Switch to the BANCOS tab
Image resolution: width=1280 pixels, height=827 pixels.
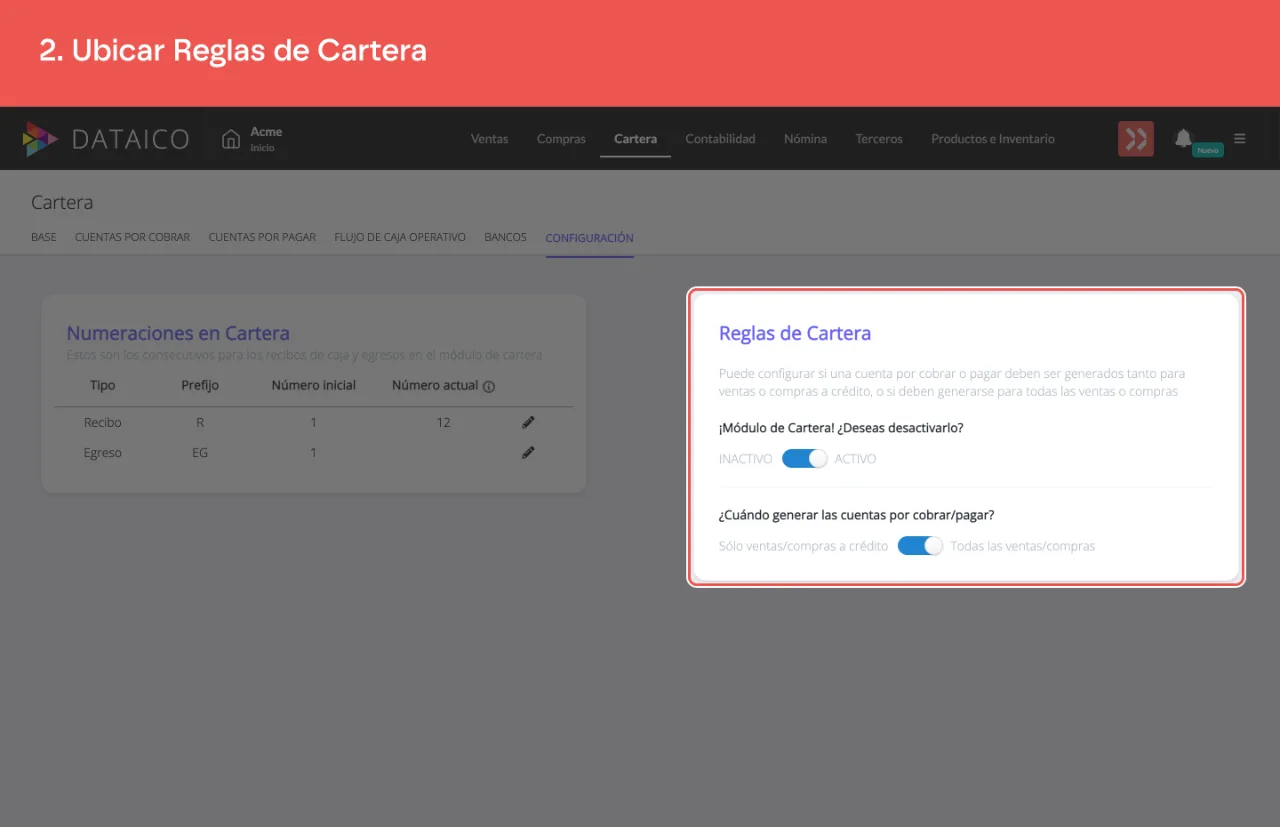point(505,238)
